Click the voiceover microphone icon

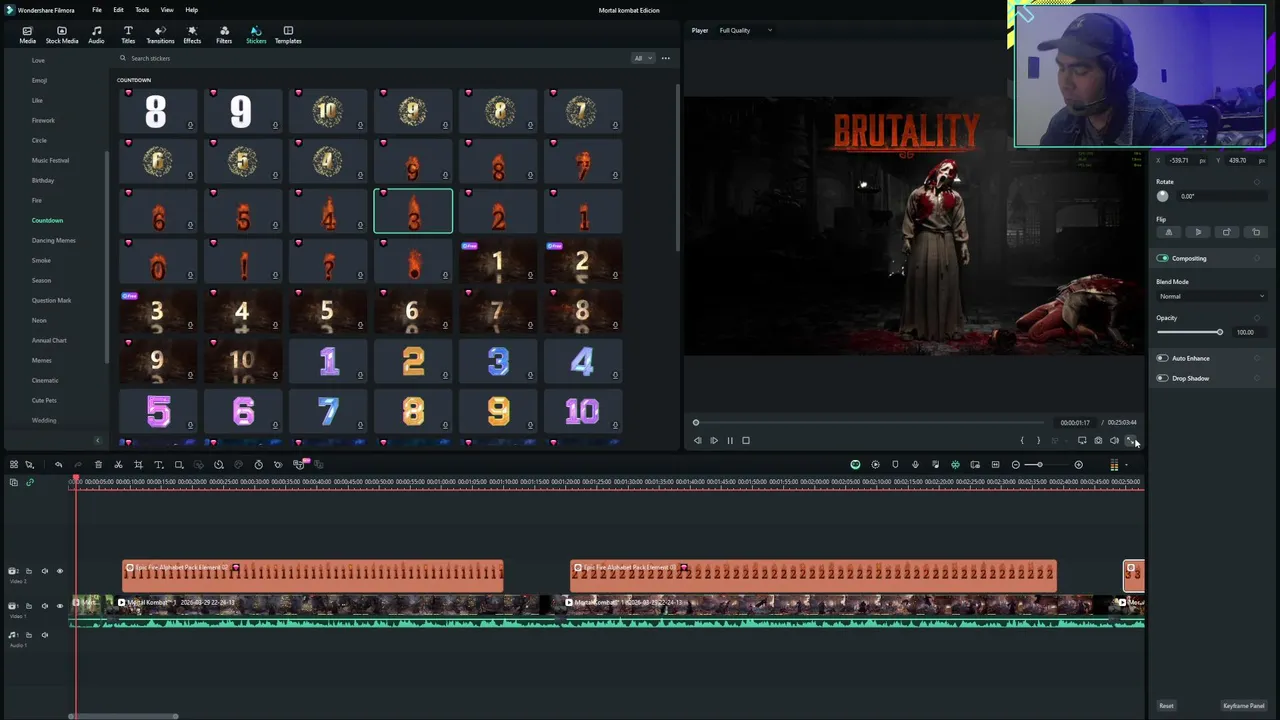coord(915,464)
